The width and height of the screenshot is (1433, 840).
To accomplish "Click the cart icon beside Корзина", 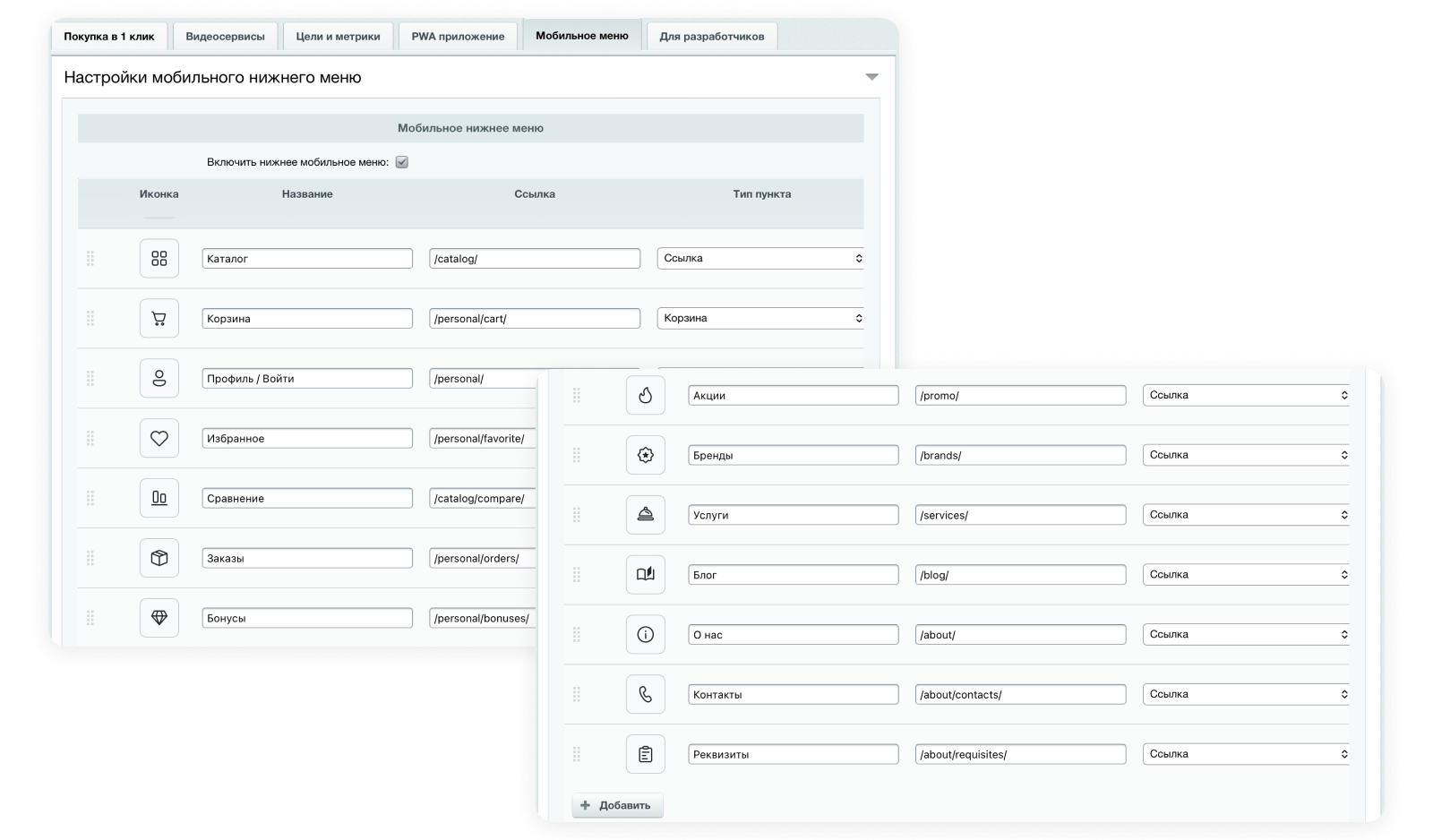I will 159,318.
